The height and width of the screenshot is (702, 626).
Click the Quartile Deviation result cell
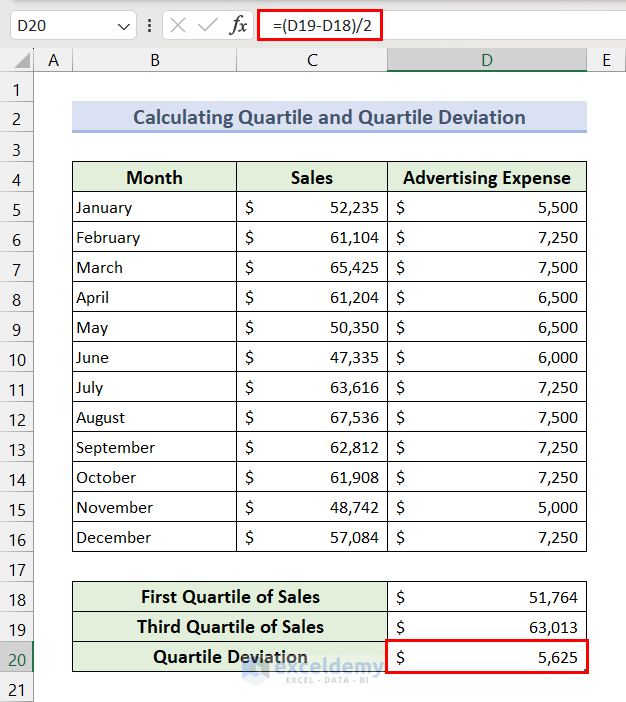tap(486, 658)
